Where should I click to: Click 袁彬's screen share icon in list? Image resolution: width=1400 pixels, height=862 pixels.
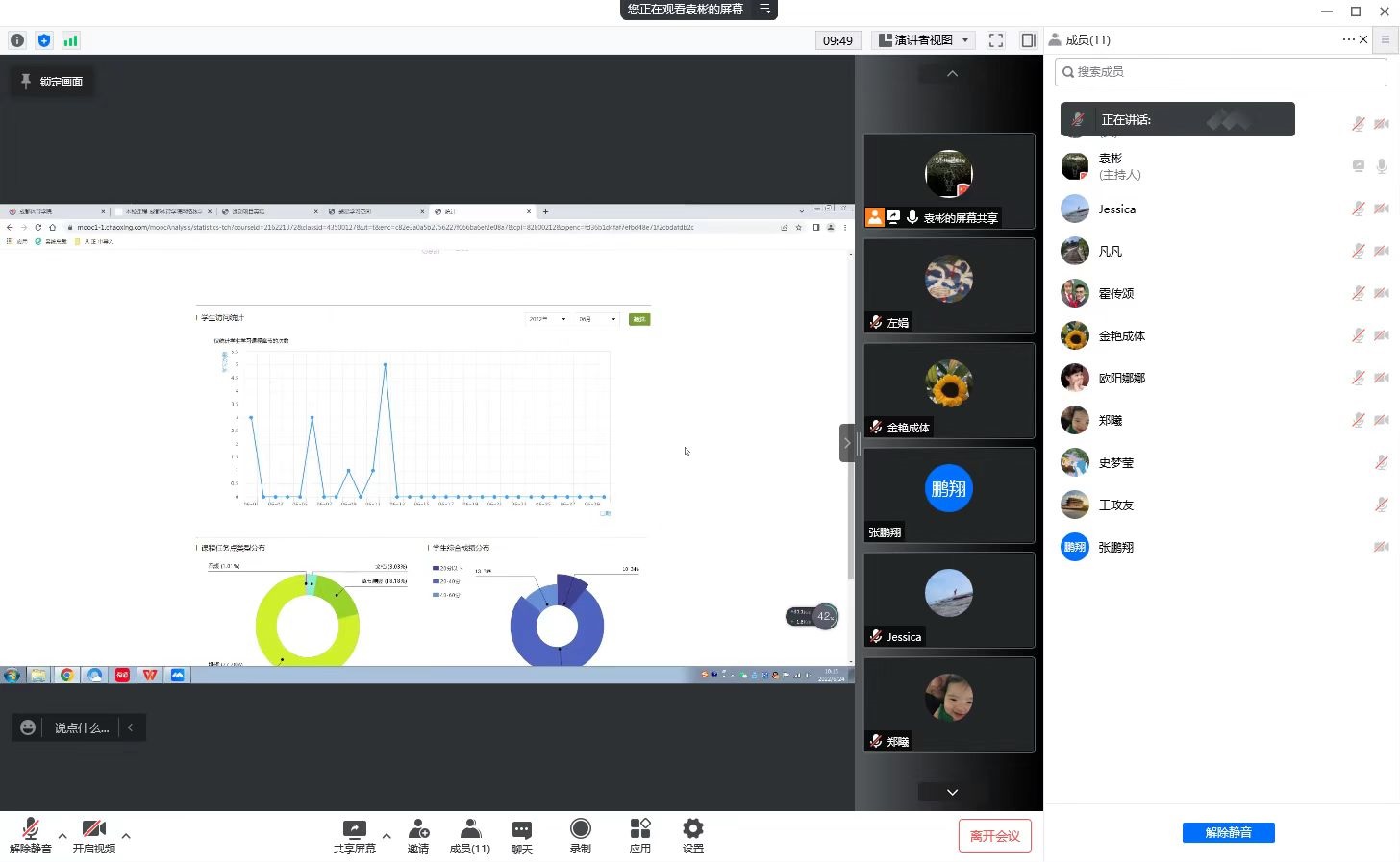(1359, 166)
